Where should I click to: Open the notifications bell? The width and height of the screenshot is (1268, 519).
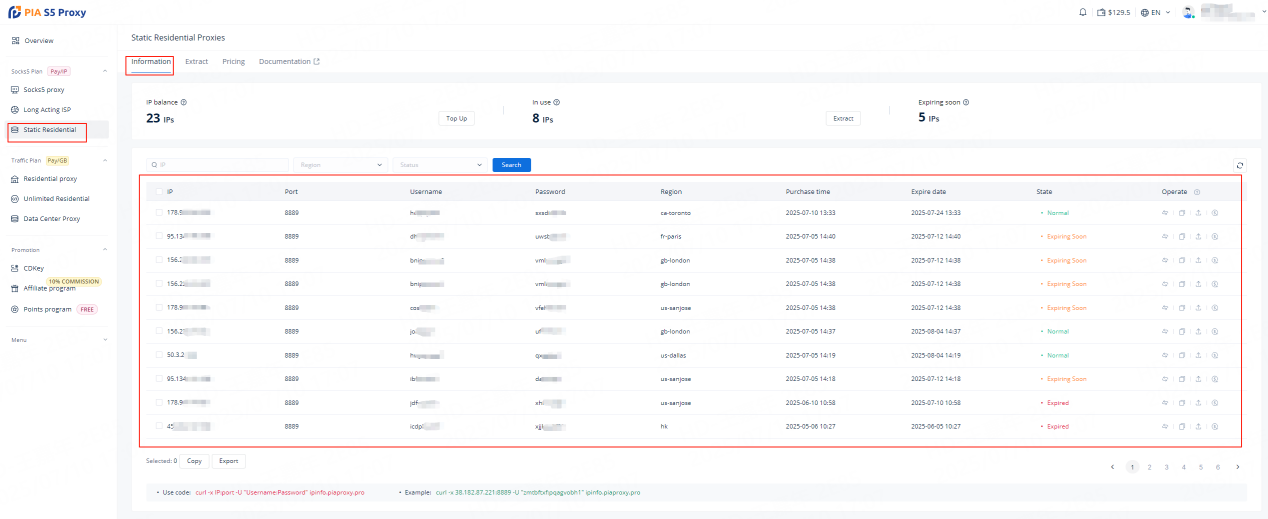click(x=1083, y=13)
